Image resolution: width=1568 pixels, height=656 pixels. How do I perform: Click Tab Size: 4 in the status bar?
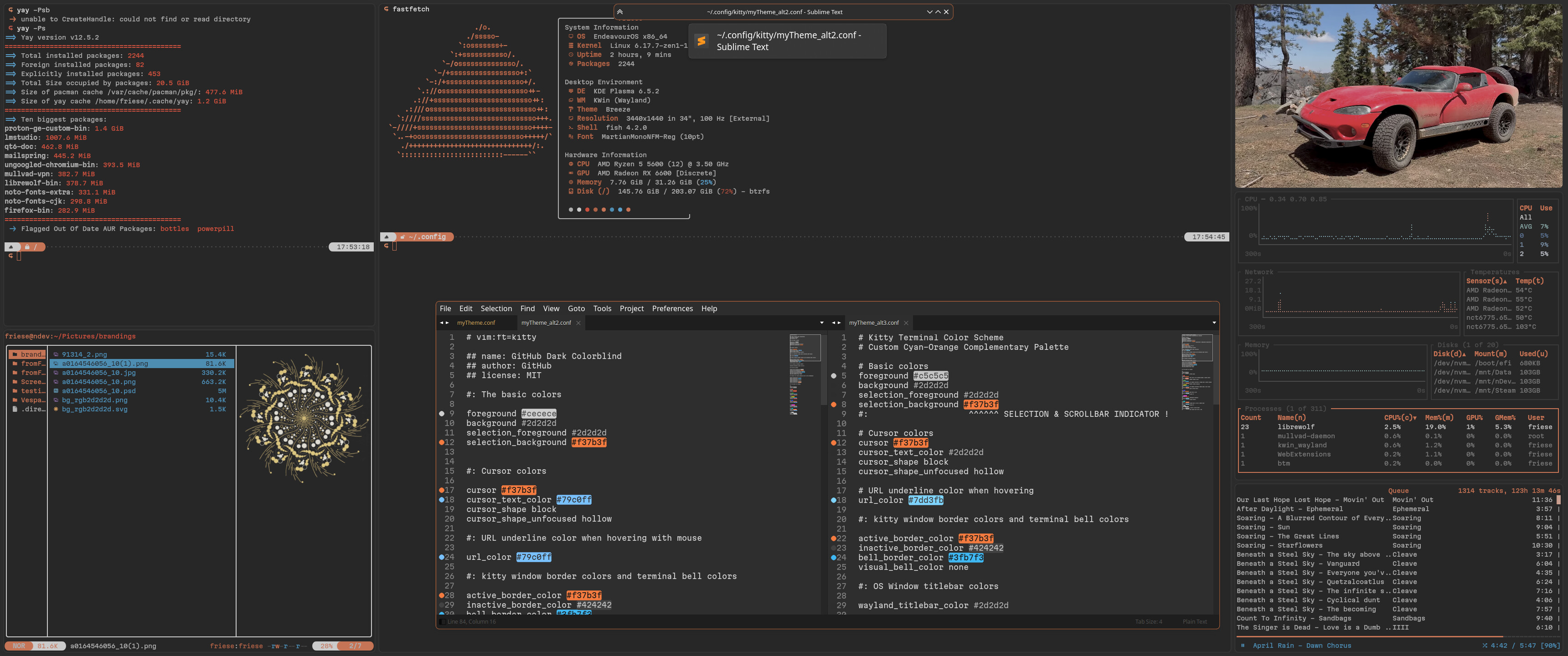coord(1148,621)
